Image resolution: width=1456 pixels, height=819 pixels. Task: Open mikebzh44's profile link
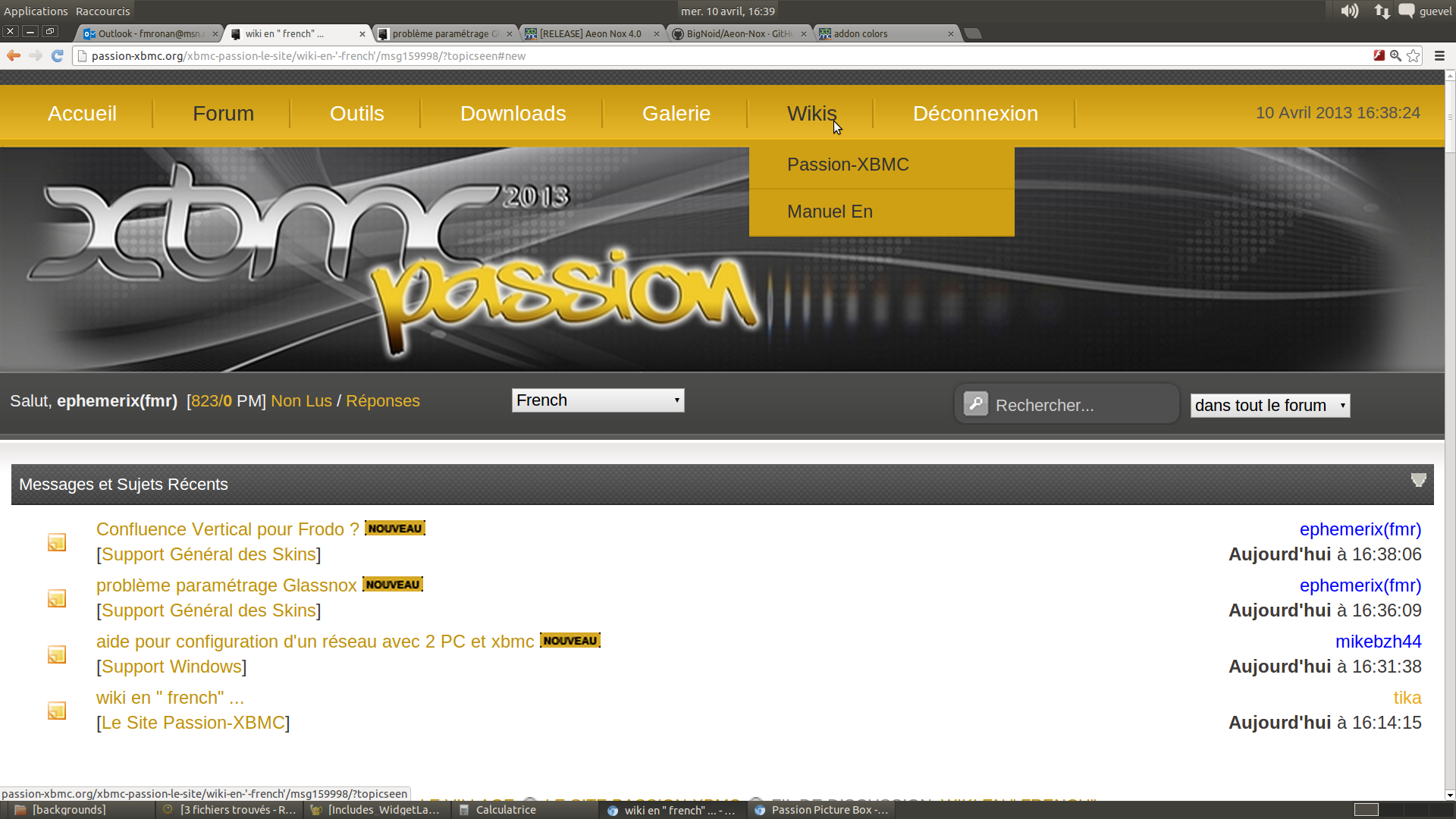click(1378, 642)
